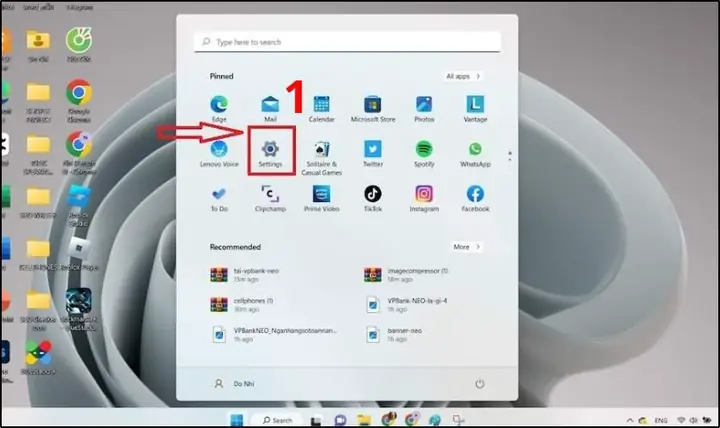Open Task View from the taskbar
Screen dimensions: 720x428
coord(316,420)
